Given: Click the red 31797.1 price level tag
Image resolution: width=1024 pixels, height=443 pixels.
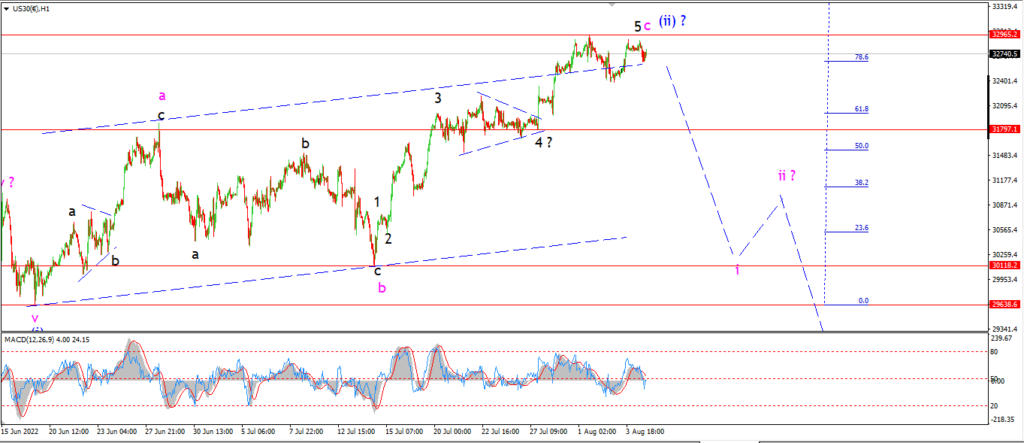Looking at the screenshot, I should point(1004,130).
